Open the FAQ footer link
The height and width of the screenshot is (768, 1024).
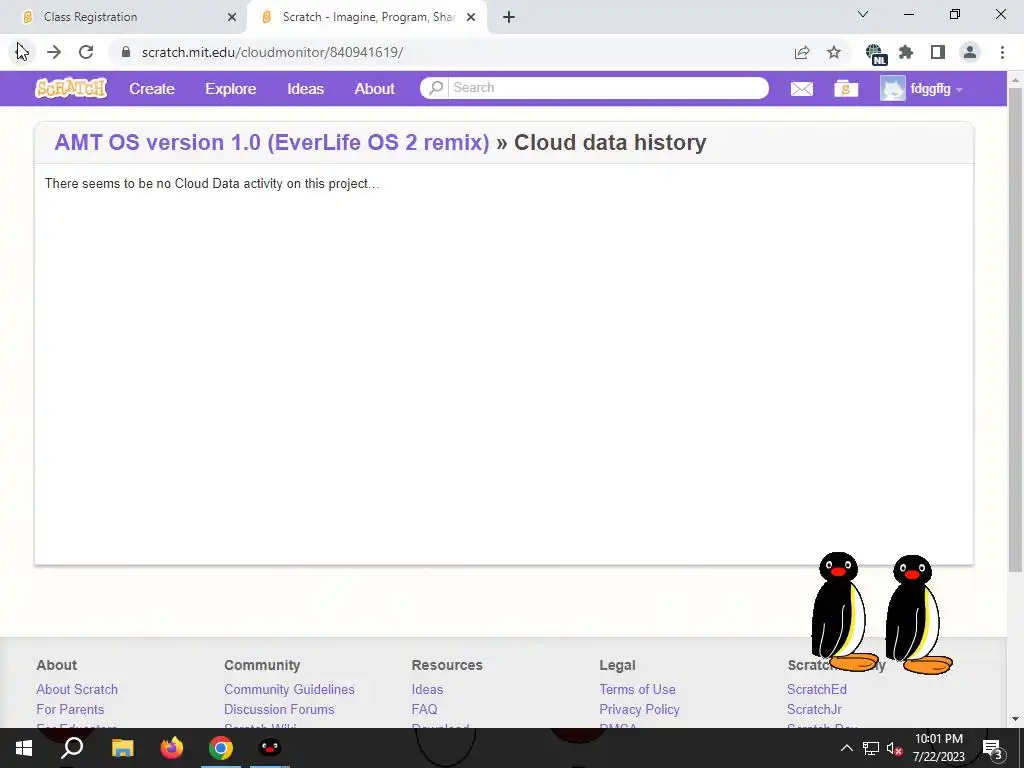[x=424, y=709]
